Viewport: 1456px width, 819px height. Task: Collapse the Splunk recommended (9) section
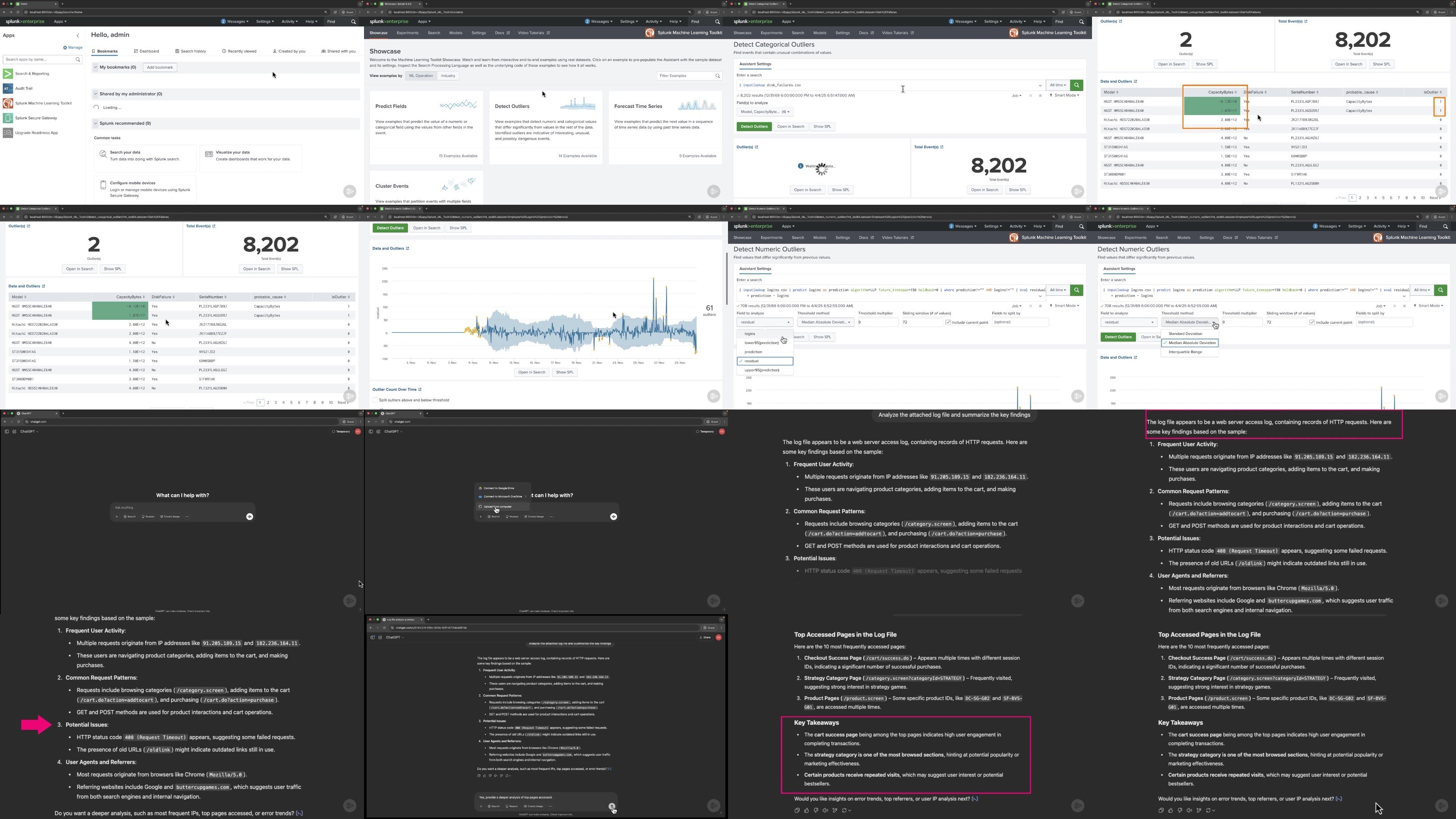click(96, 123)
